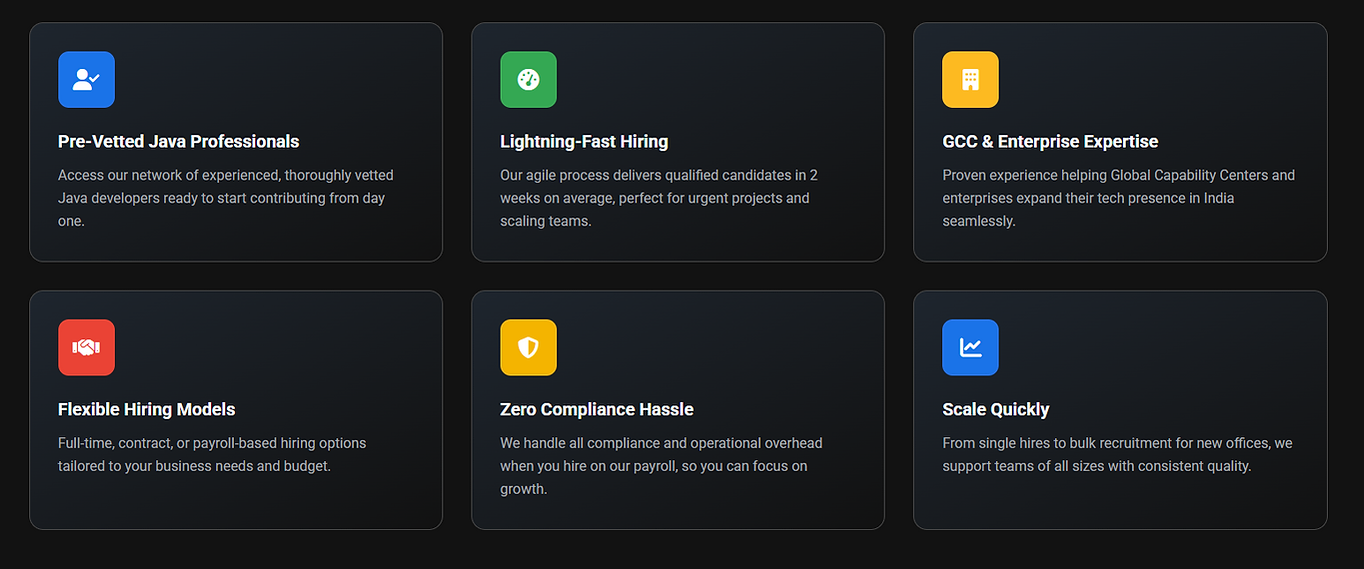Select the Zero Compliance Hassle heading

[x=597, y=410]
